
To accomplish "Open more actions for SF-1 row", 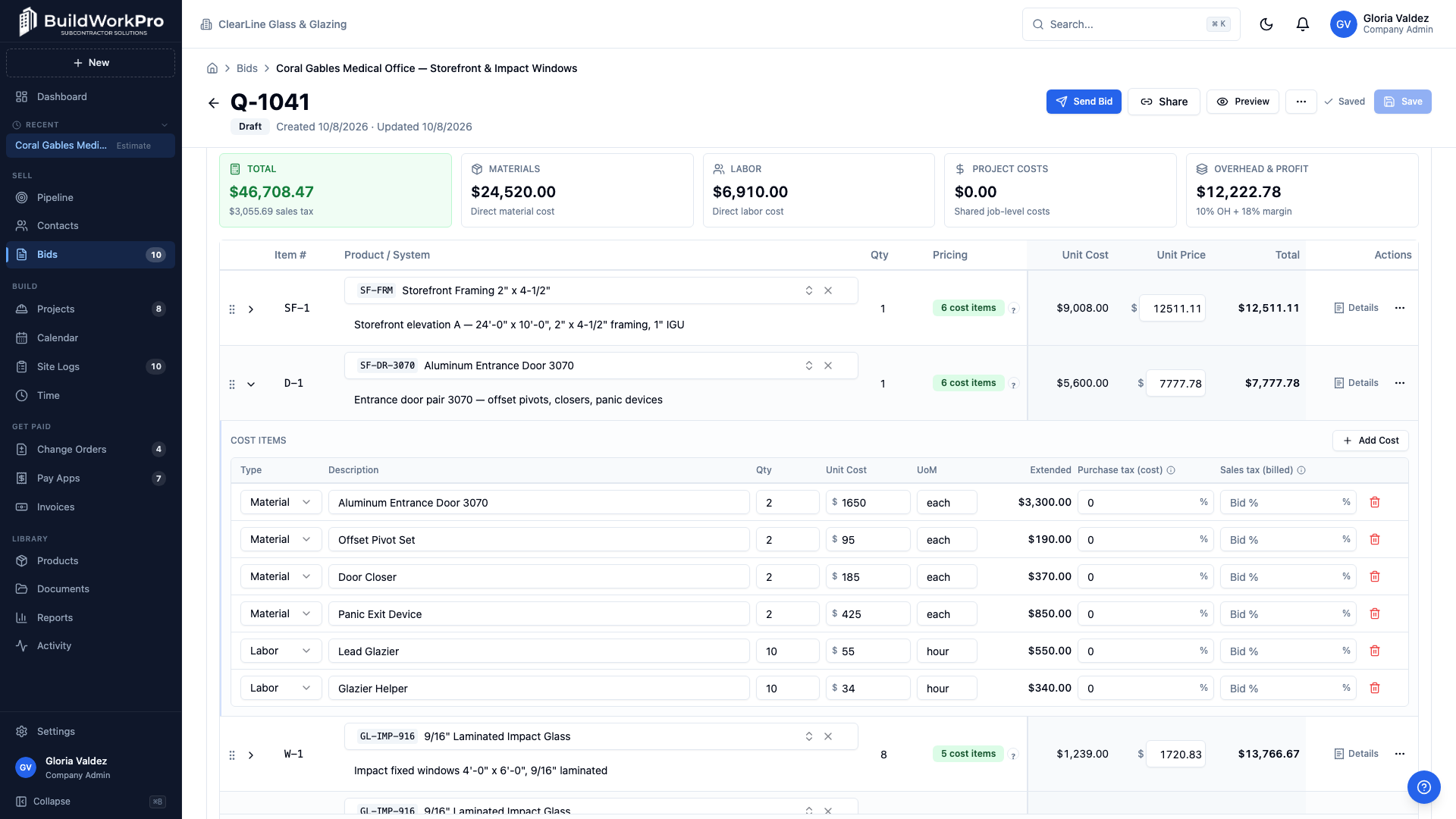I will point(1400,308).
